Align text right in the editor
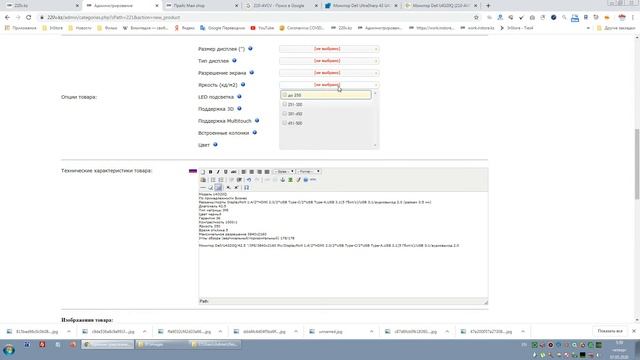 click(x=259, y=172)
